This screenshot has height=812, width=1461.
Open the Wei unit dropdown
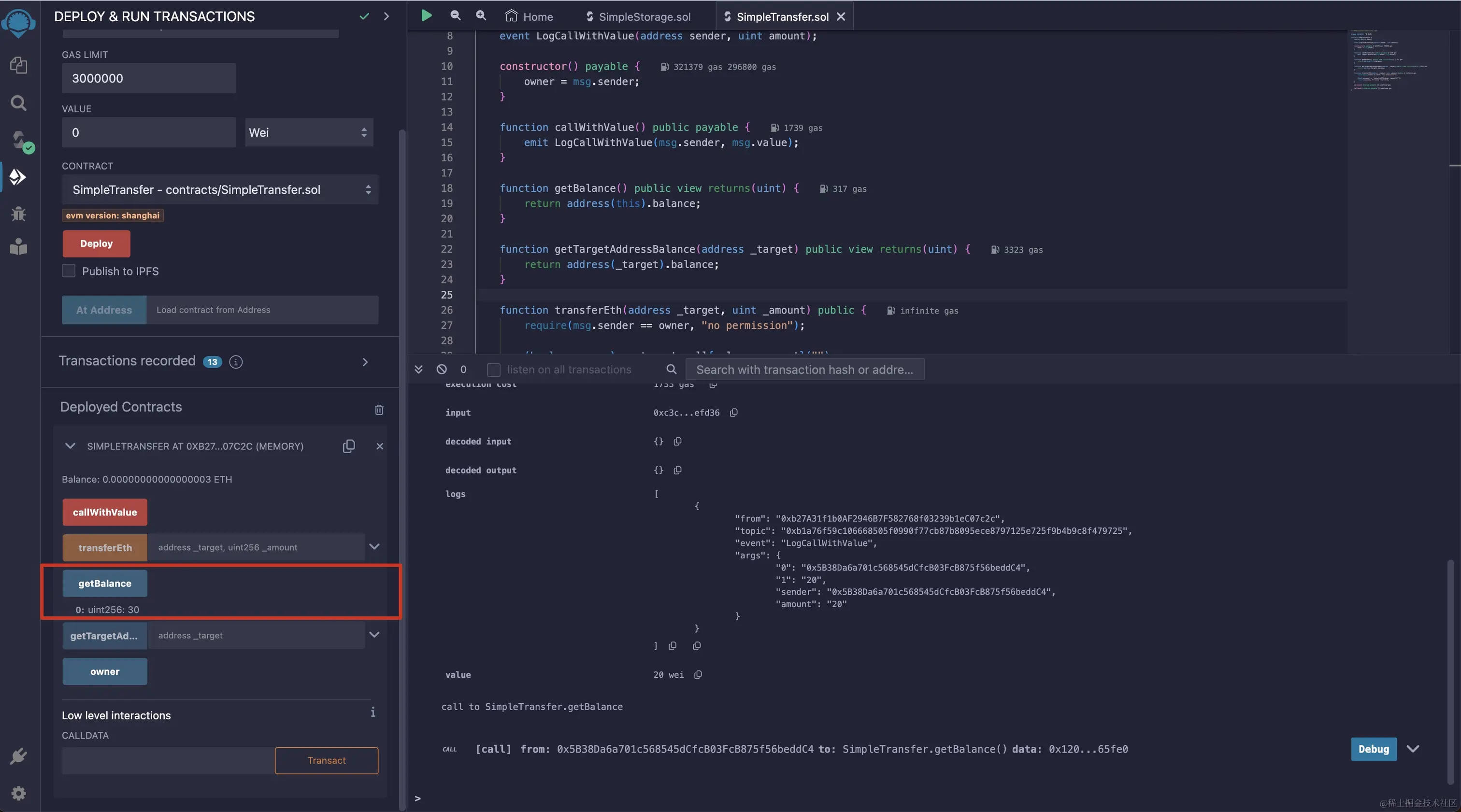pos(309,133)
